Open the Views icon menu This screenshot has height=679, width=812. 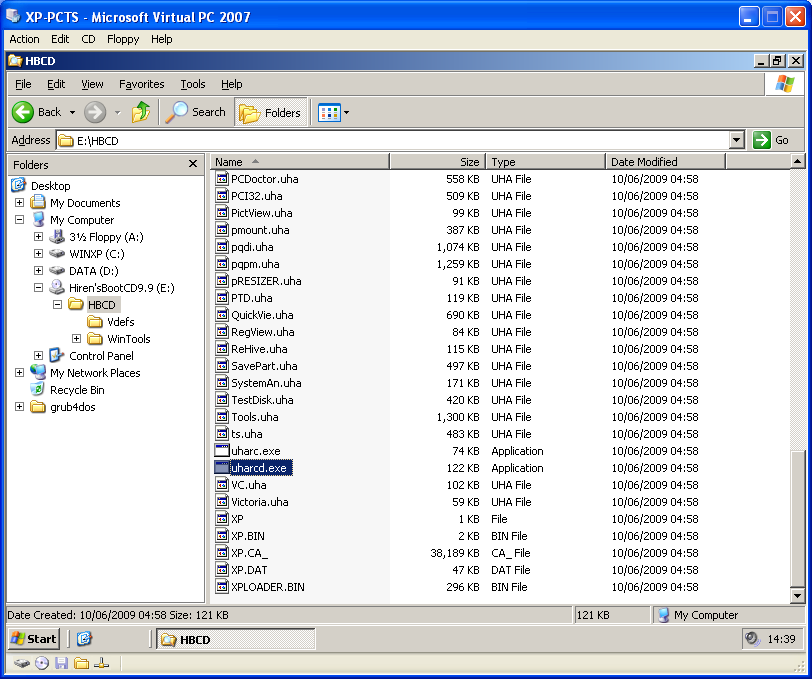[329, 112]
